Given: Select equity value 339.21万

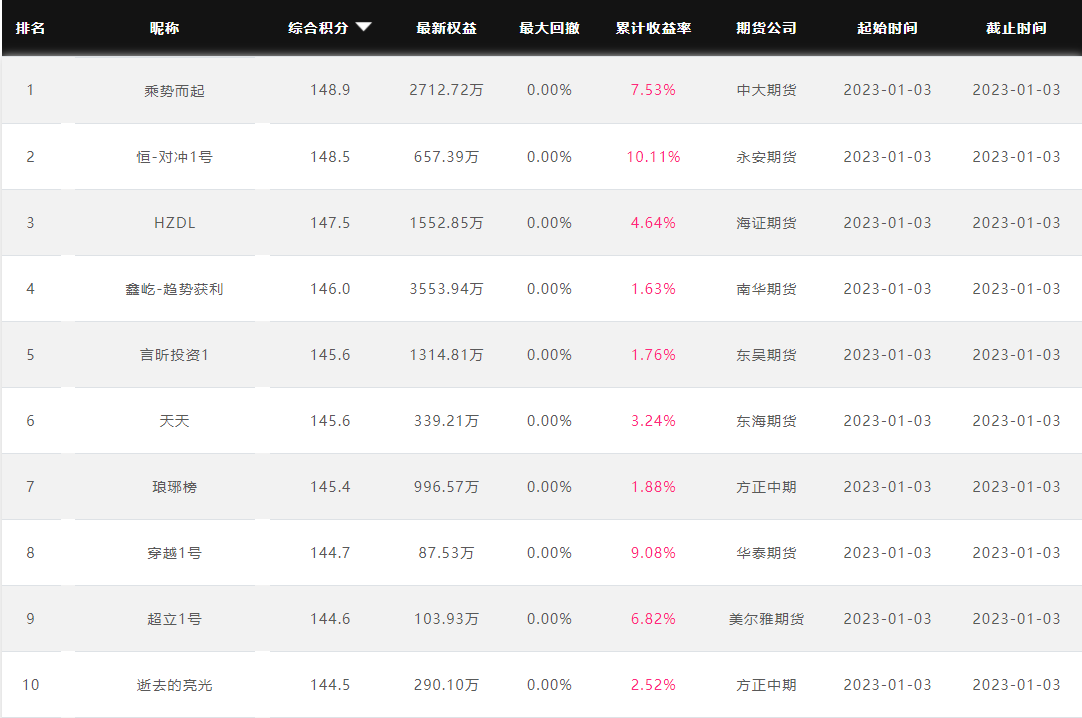Looking at the screenshot, I should (x=446, y=421).
